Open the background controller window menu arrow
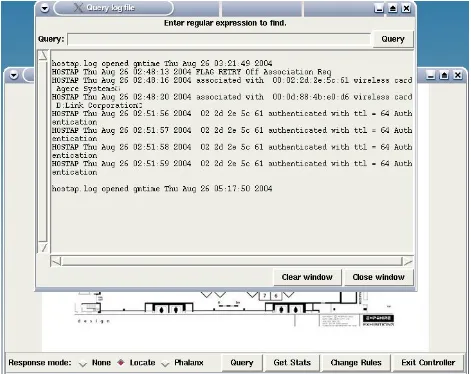The height and width of the screenshot is (374, 471). 14,75
